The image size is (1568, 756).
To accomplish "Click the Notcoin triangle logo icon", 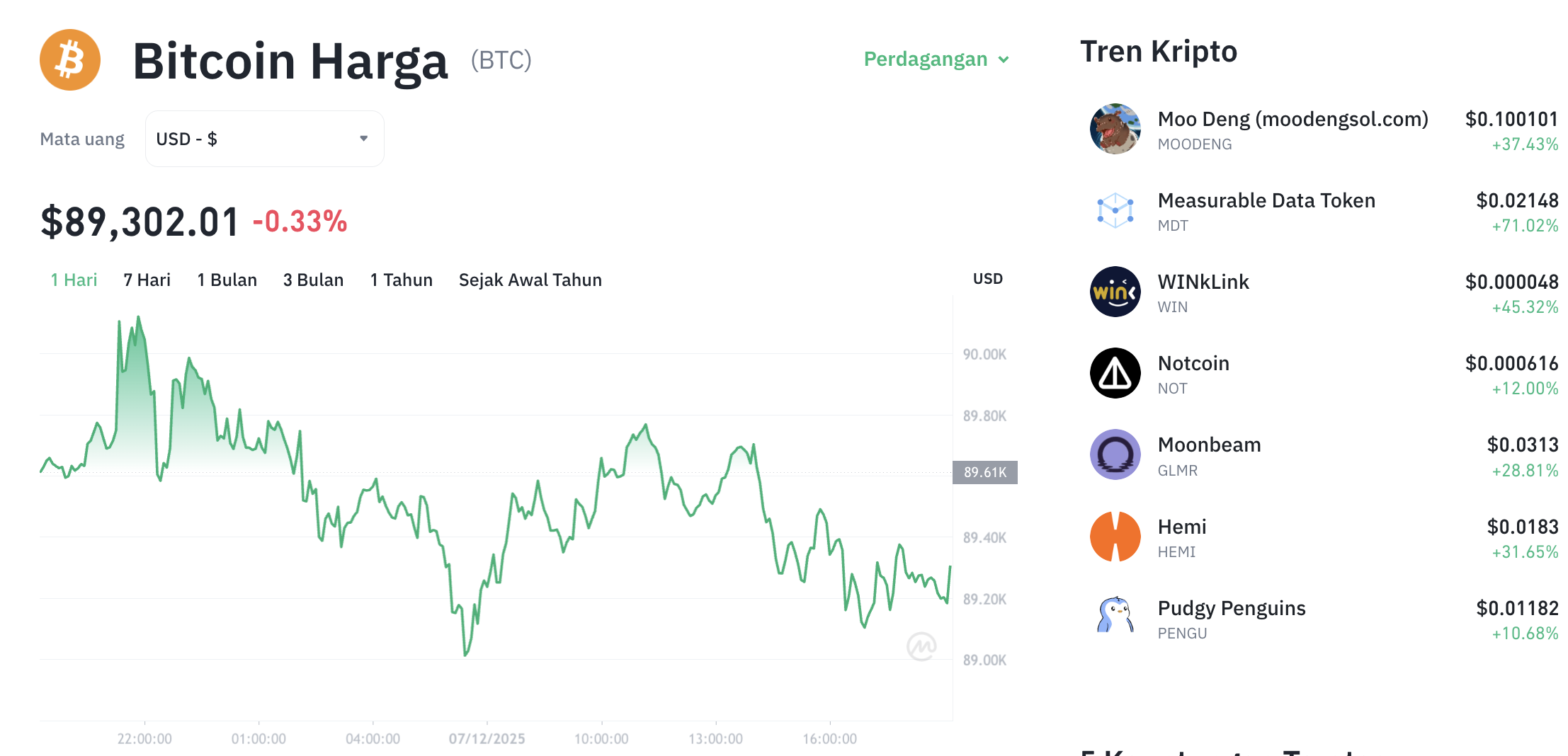I will [1114, 373].
